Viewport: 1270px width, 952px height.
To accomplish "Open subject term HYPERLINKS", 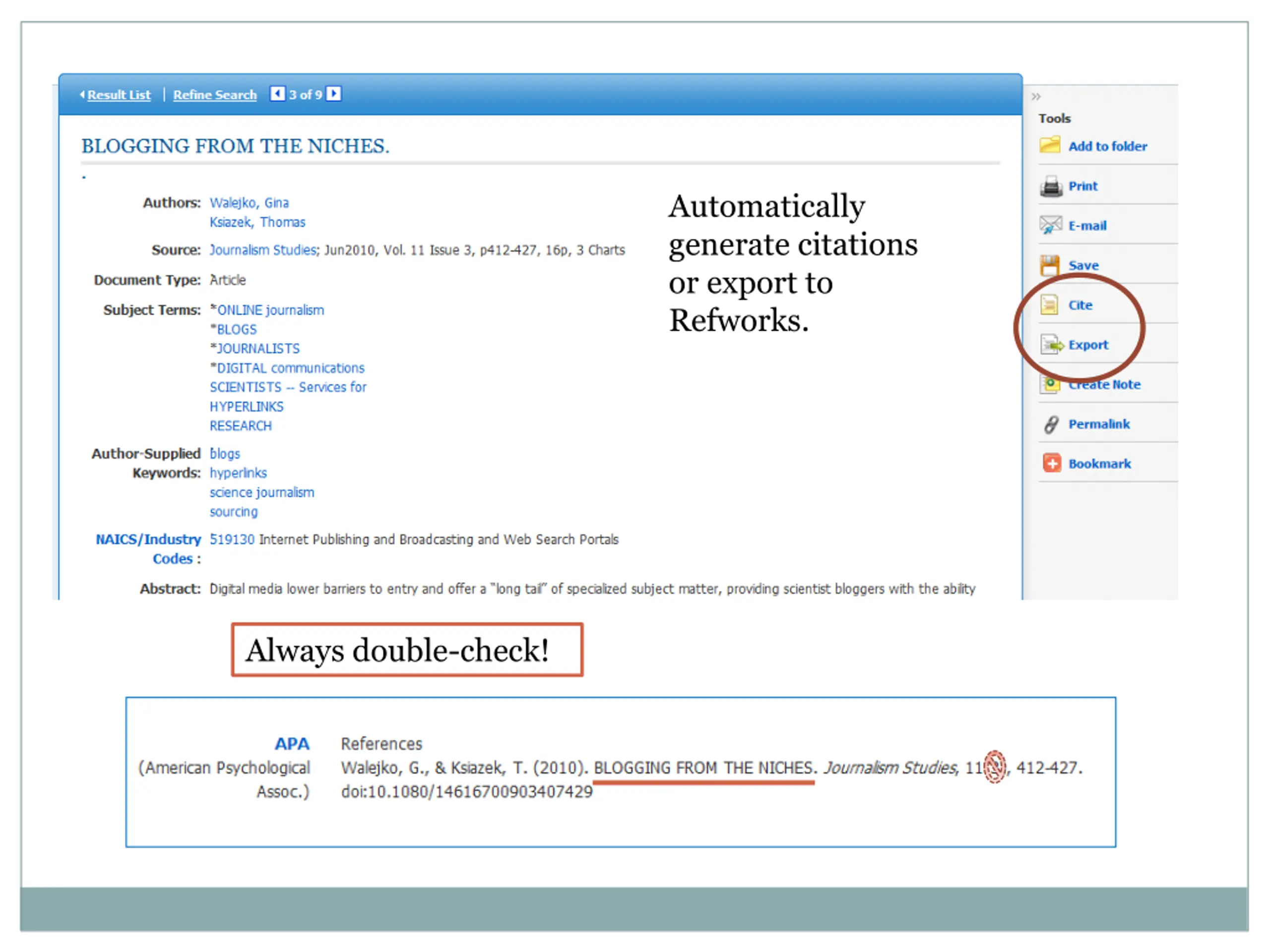I will pos(246,407).
